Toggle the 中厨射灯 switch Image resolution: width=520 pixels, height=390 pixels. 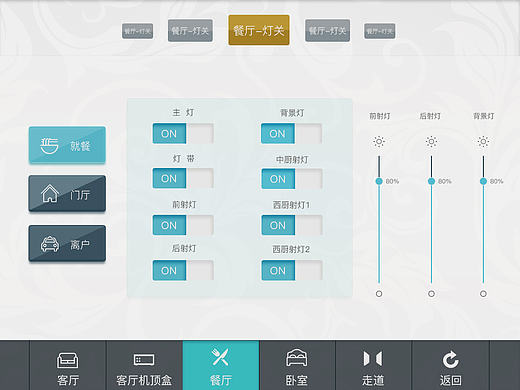click(292, 179)
